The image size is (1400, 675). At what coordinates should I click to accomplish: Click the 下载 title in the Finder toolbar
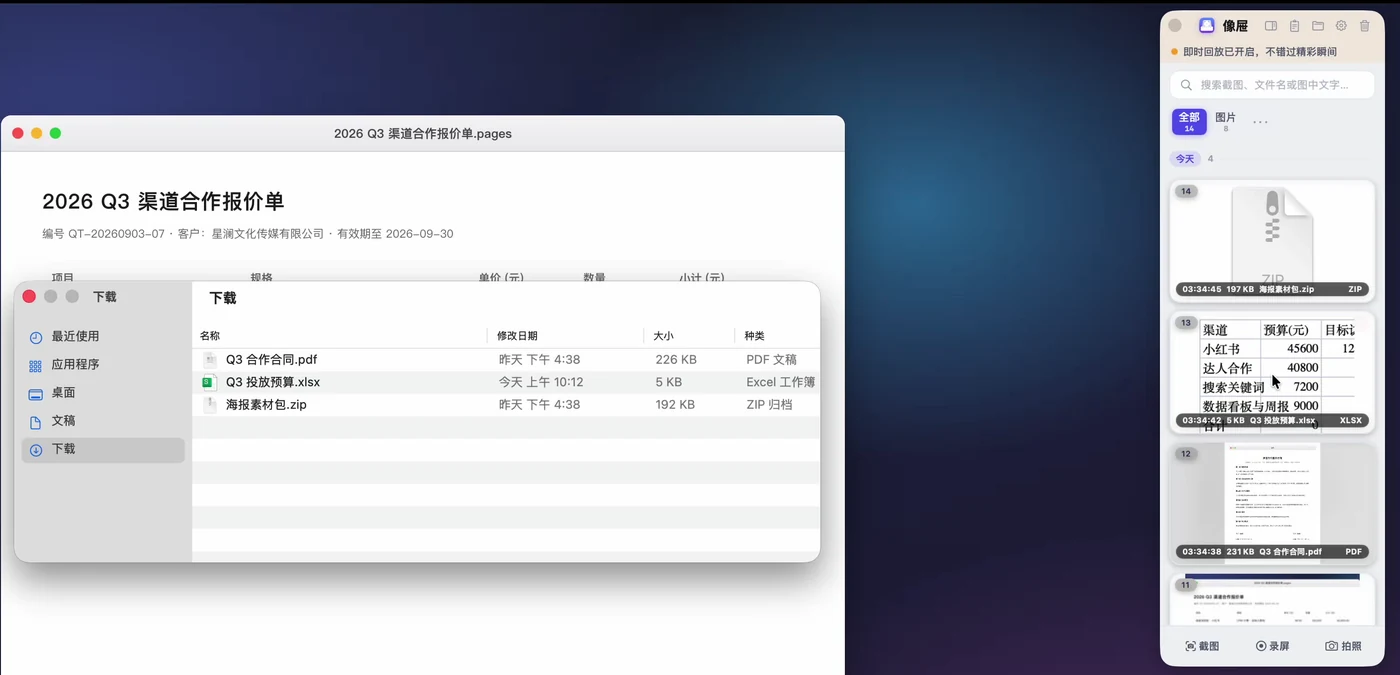pyautogui.click(x=223, y=298)
